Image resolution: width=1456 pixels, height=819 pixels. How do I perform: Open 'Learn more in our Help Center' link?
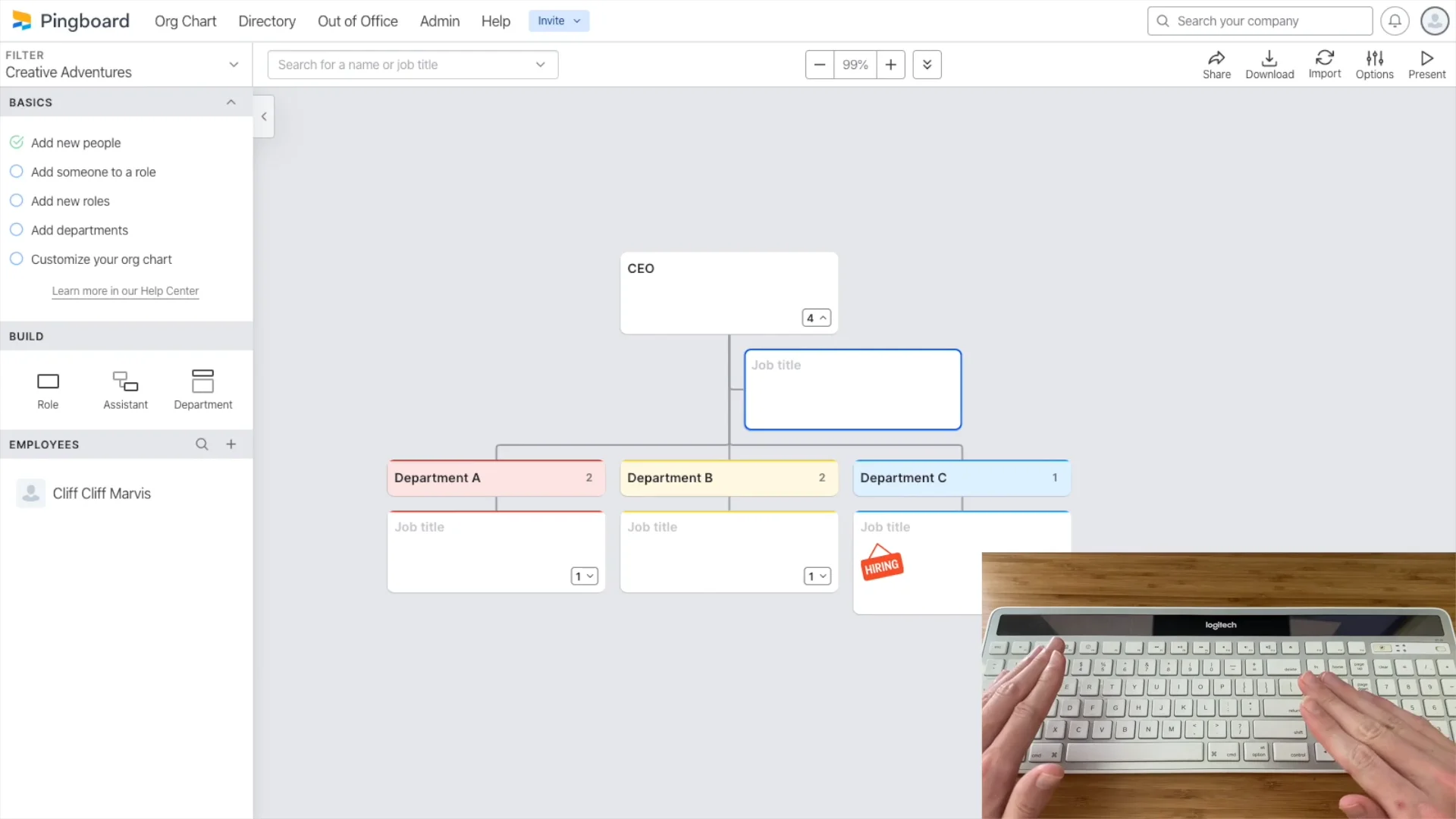(x=125, y=291)
